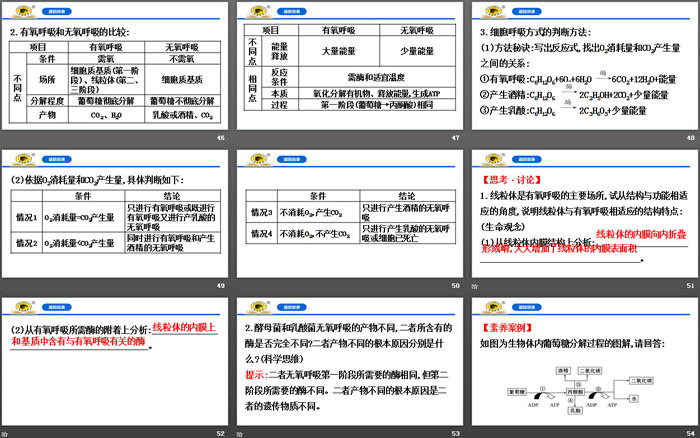Screen dimensions: 700x438
Task: Select slide 47 thumbnail with energy release table
Action: coord(350,66)
